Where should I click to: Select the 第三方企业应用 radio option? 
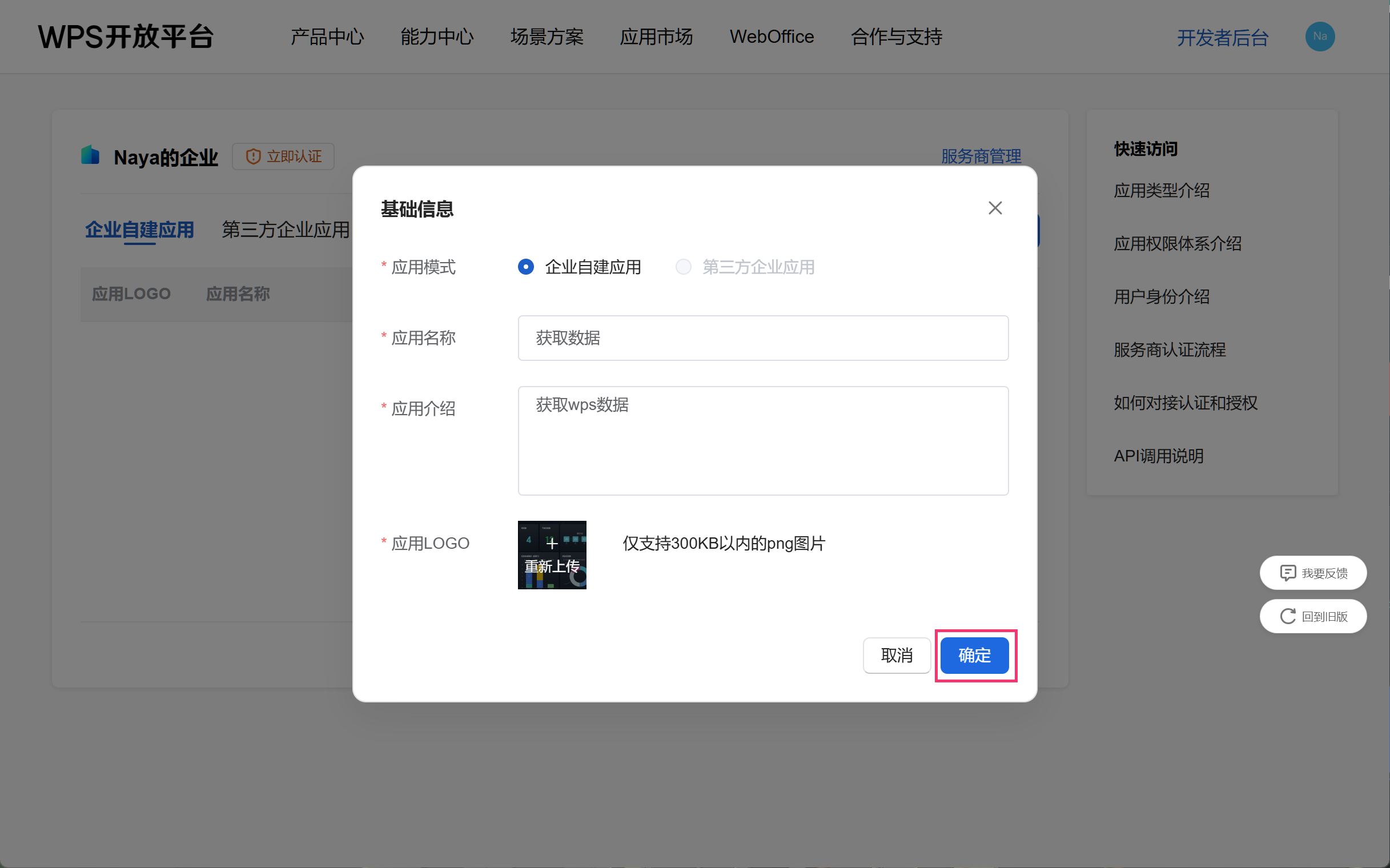[683, 267]
